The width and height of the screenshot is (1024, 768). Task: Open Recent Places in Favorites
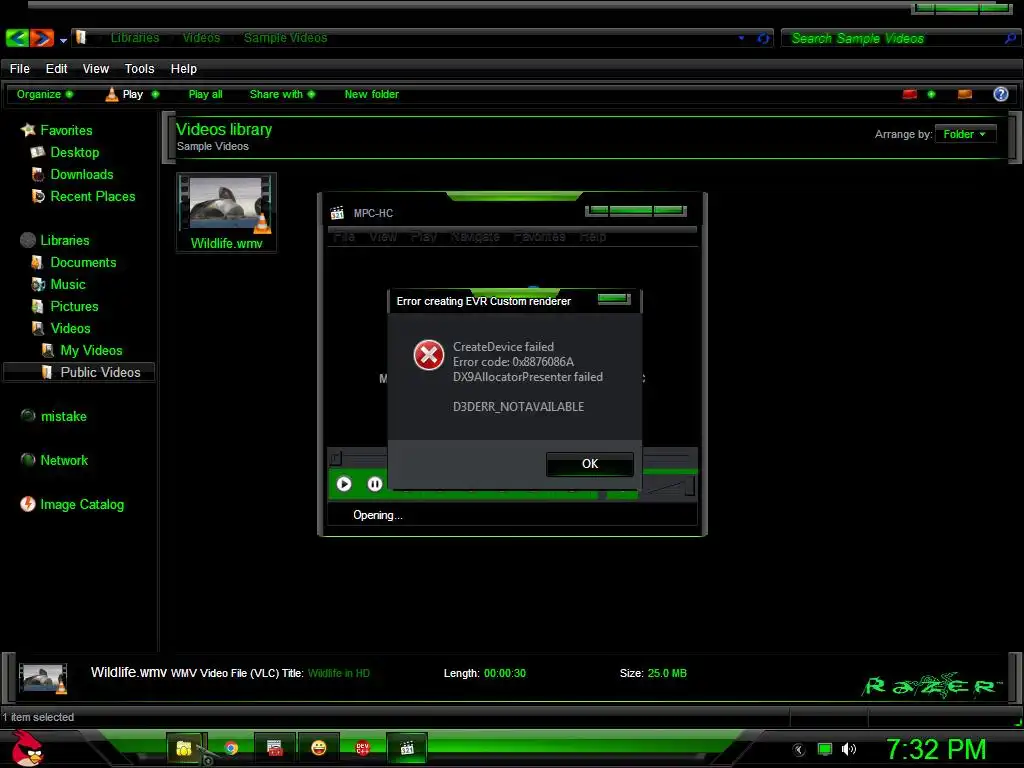coord(93,197)
